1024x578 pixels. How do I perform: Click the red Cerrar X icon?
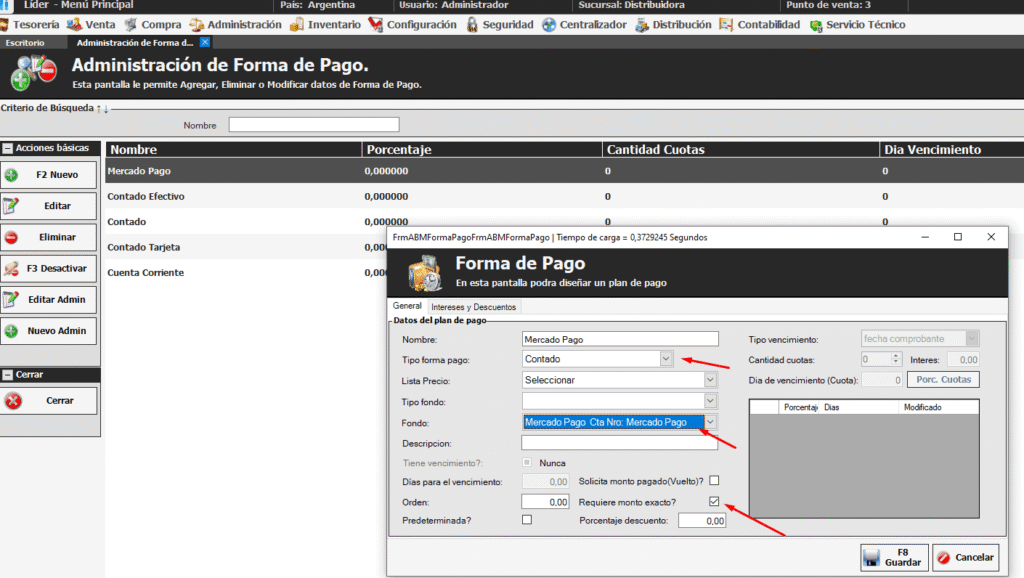tap(13, 401)
